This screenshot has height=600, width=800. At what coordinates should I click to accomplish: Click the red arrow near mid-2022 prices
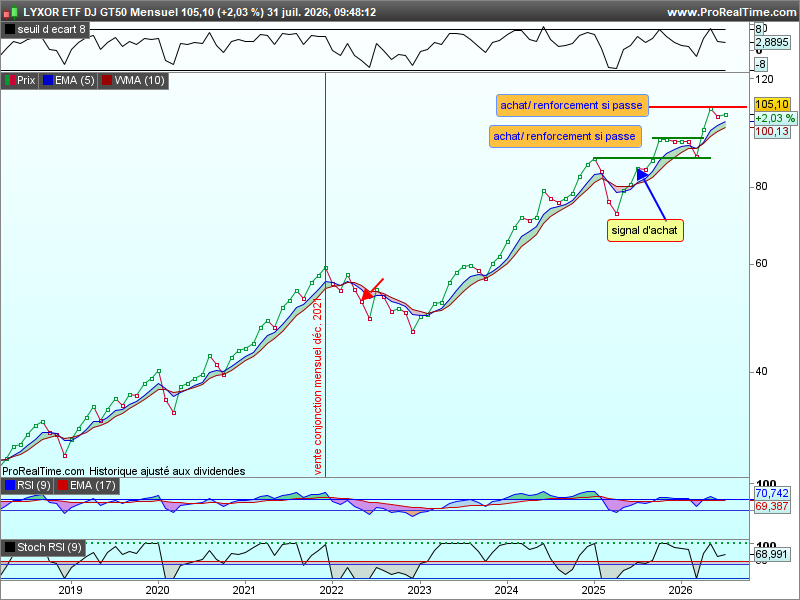click(372, 289)
